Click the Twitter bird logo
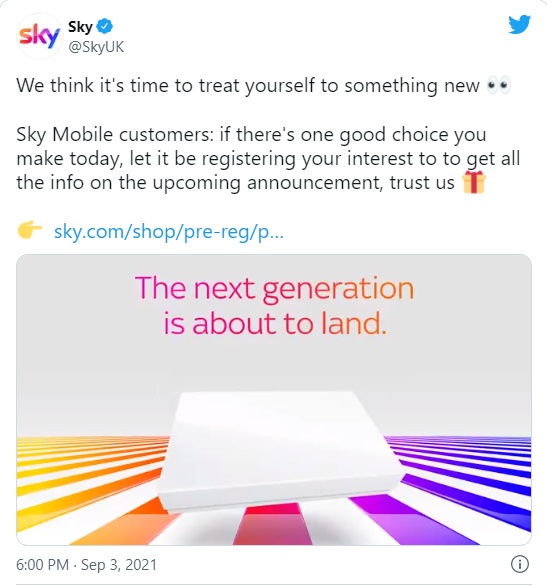547x586 pixels. coord(519,24)
